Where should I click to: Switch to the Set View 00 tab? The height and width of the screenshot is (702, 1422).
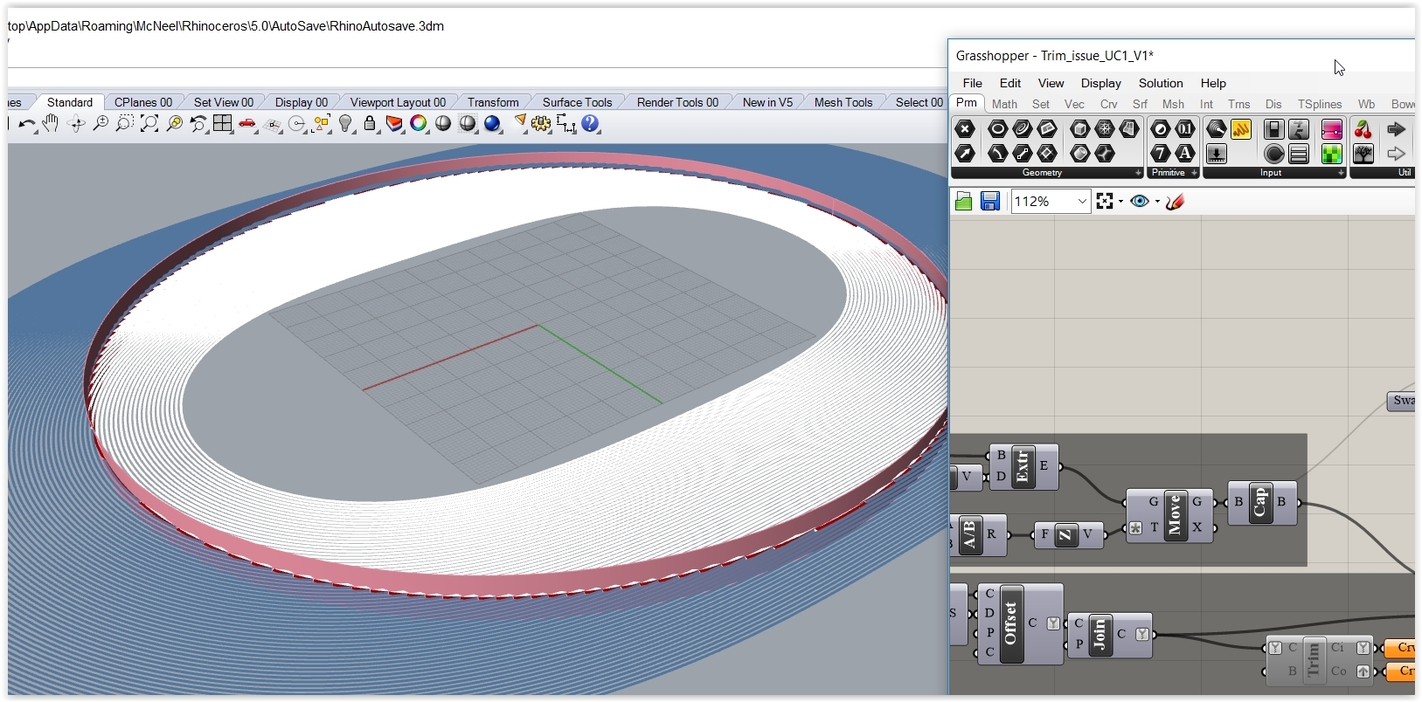(x=224, y=102)
